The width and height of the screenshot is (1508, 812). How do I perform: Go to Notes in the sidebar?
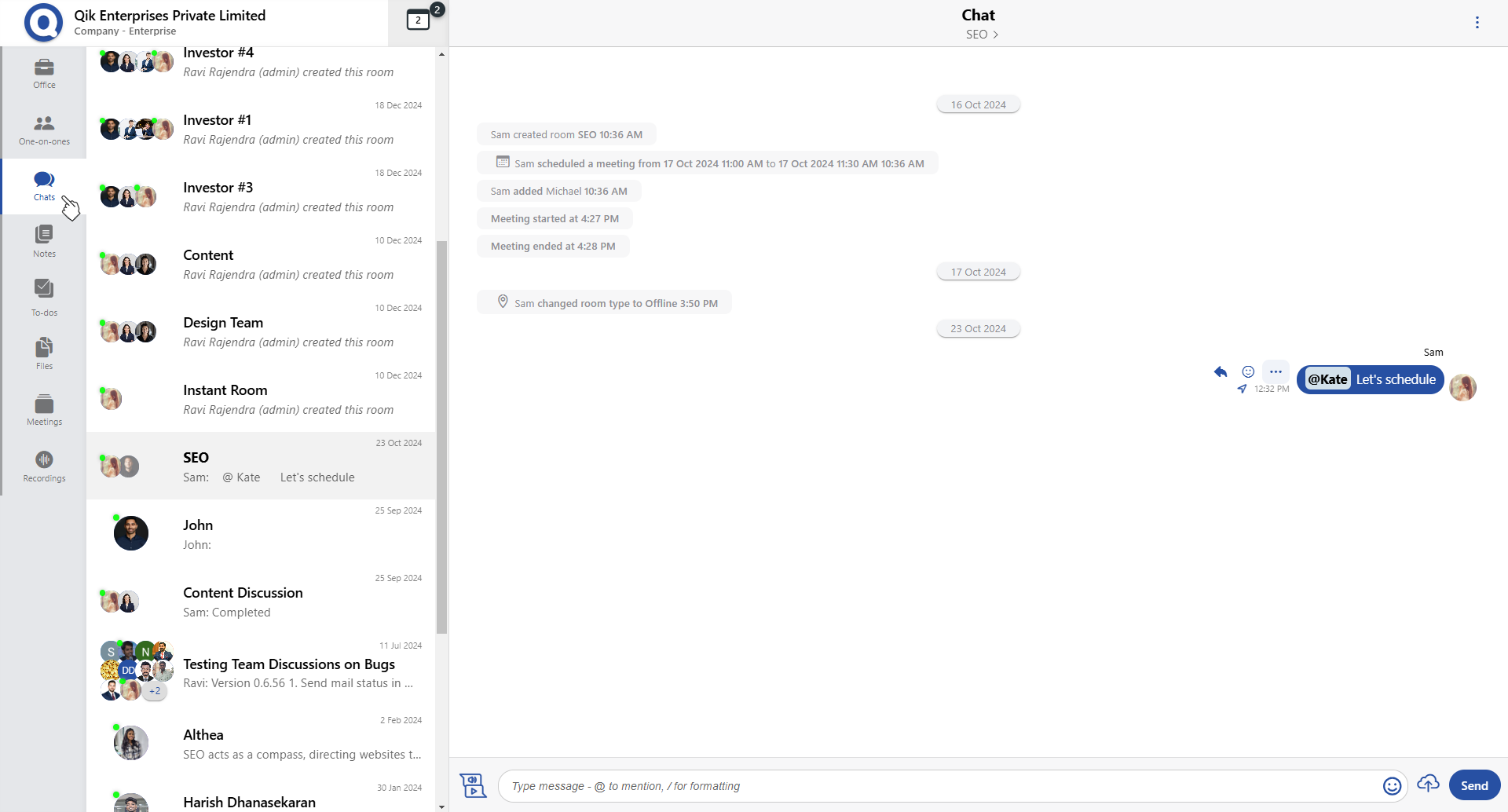(44, 242)
